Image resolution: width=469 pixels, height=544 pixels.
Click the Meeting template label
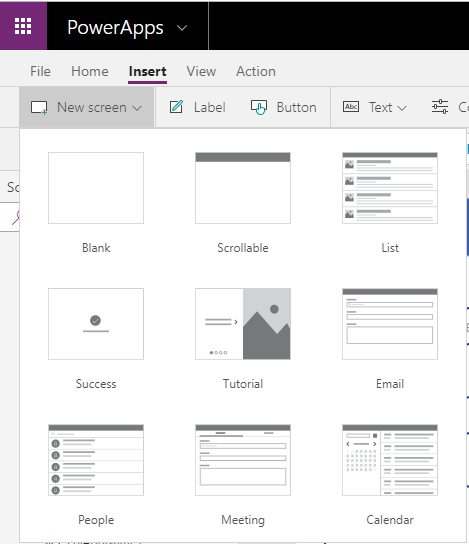point(243,520)
